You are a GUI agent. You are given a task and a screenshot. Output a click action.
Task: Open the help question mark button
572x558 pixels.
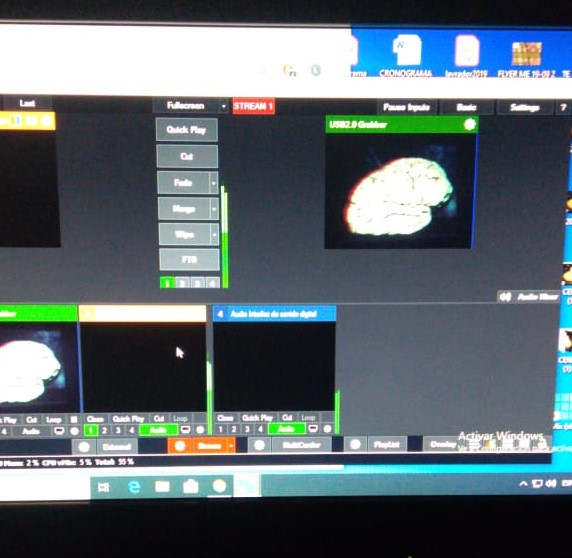pos(563,107)
